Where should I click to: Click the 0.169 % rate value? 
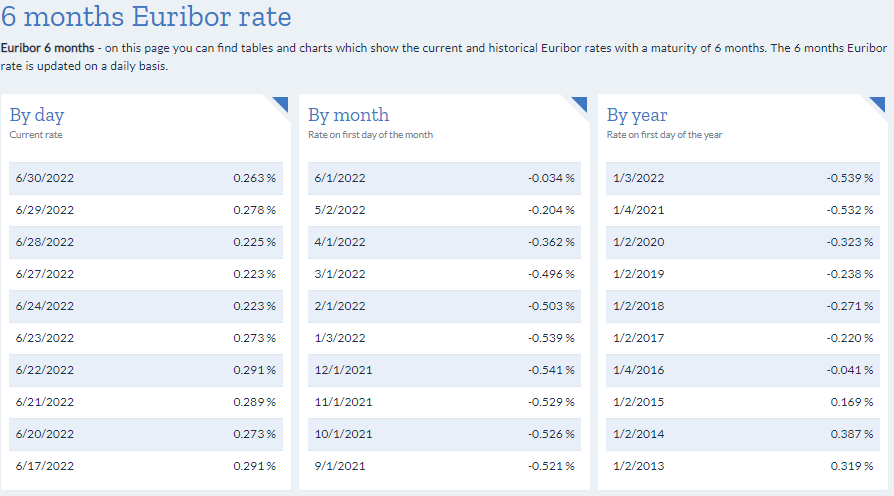pyautogui.click(x=852, y=402)
